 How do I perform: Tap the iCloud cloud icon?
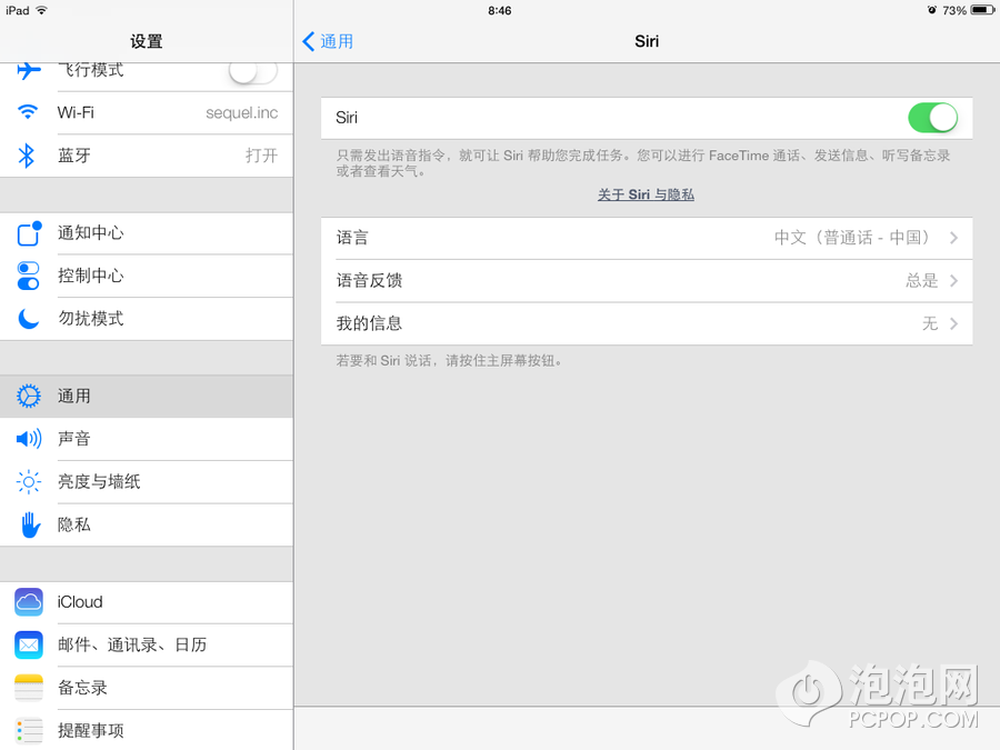(29, 602)
